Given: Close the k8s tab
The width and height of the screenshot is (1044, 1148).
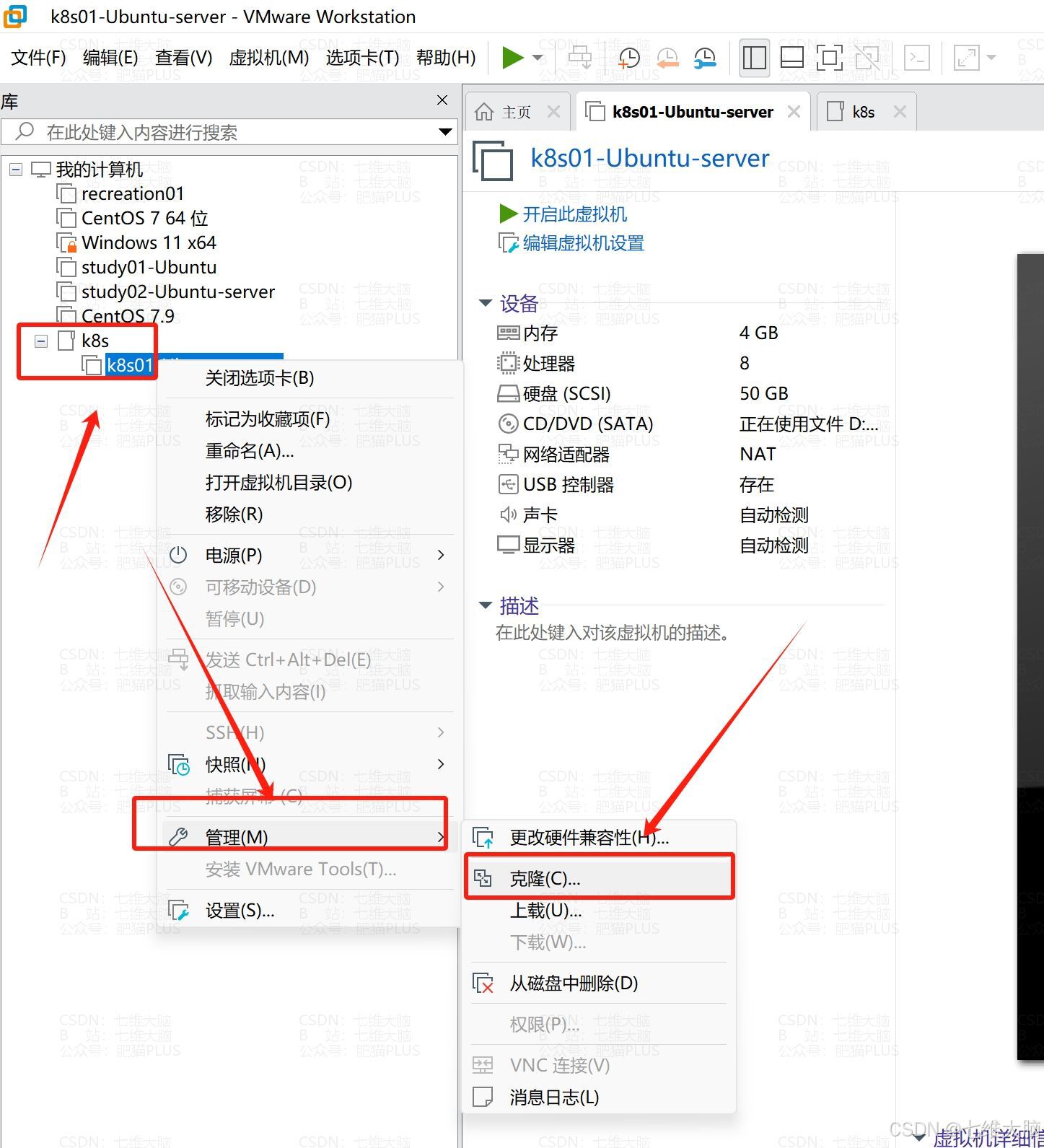Looking at the screenshot, I should point(900,112).
